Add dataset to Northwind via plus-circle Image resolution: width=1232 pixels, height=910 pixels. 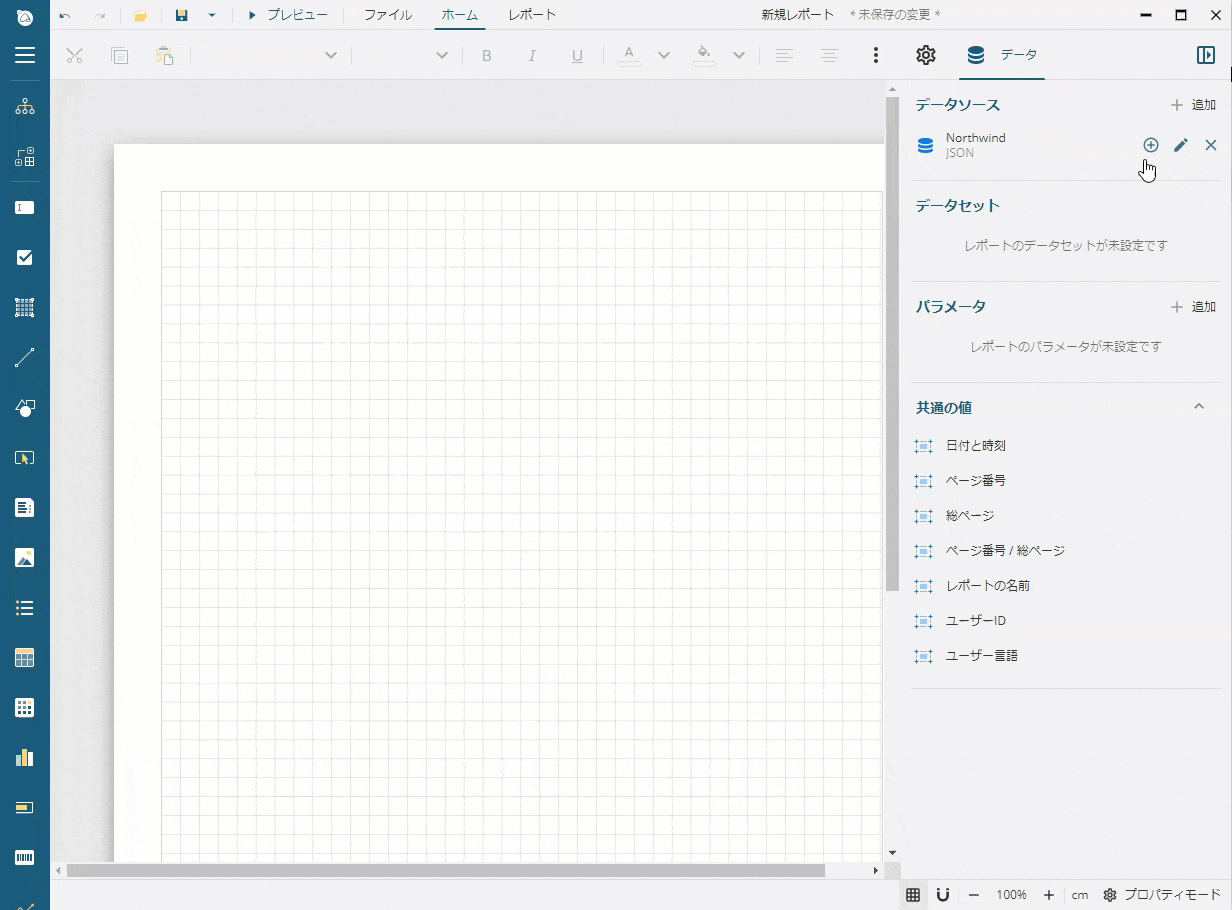point(1151,145)
